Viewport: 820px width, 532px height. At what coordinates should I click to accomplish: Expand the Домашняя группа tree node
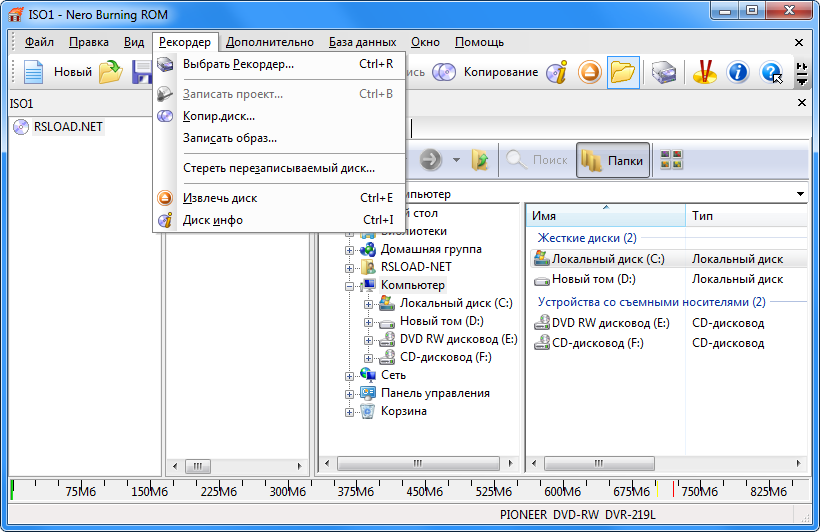[349, 250]
